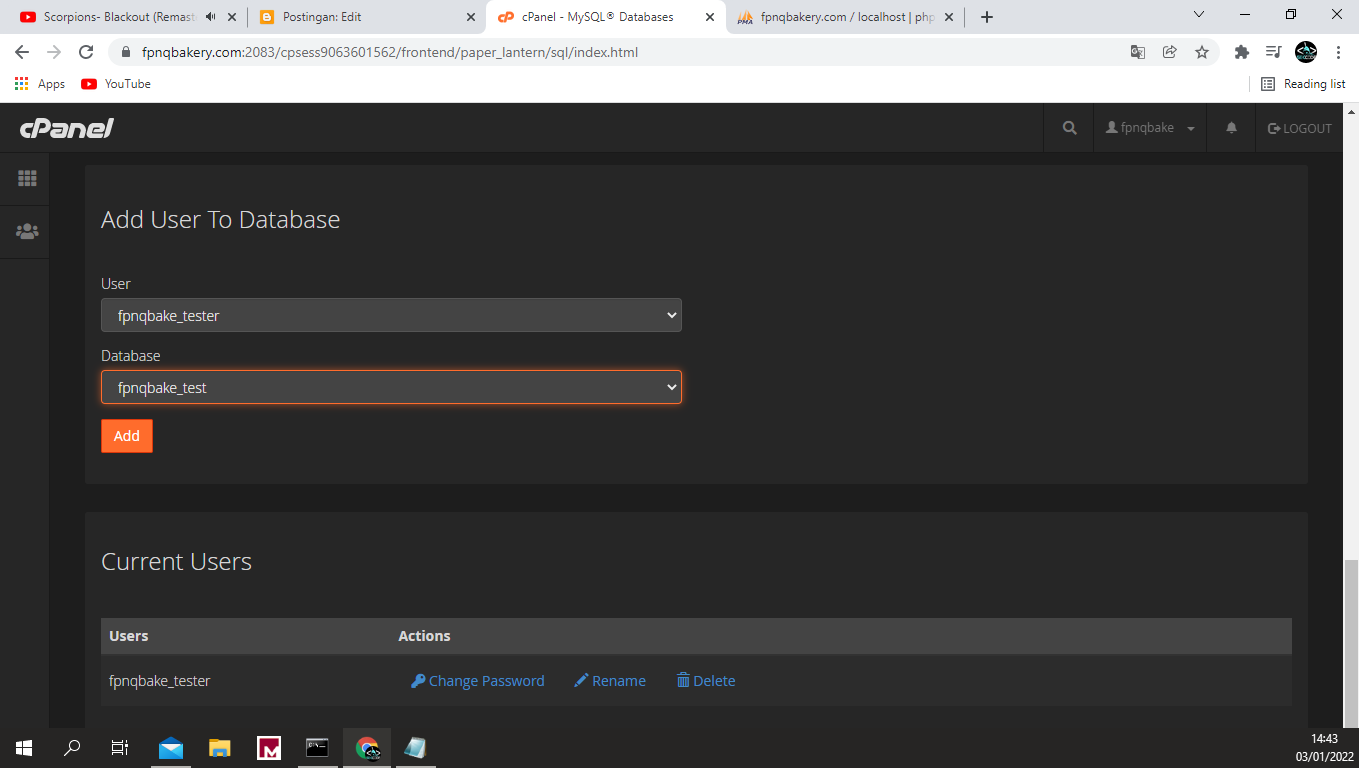Open the notifications bell icon
Image resolution: width=1359 pixels, height=768 pixels.
pyautogui.click(x=1231, y=128)
